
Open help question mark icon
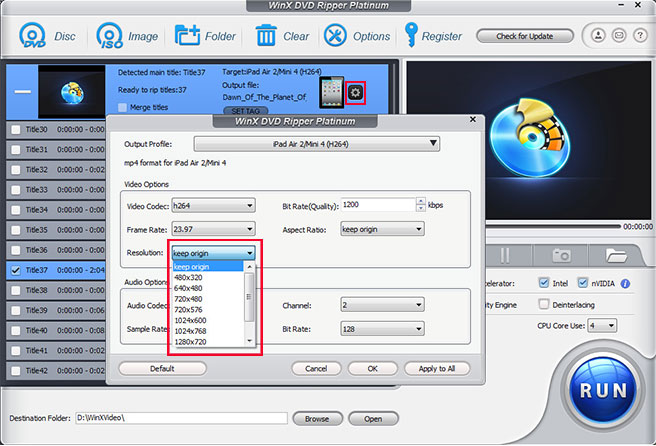pyautogui.click(x=640, y=36)
